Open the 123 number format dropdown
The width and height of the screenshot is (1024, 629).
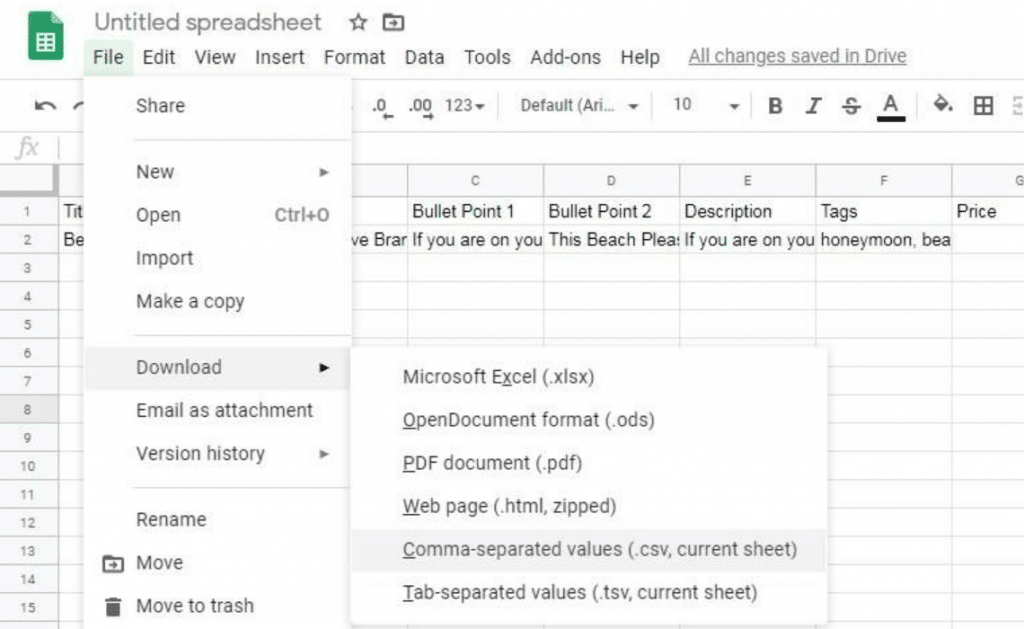pyautogui.click(x=464, y=106)
